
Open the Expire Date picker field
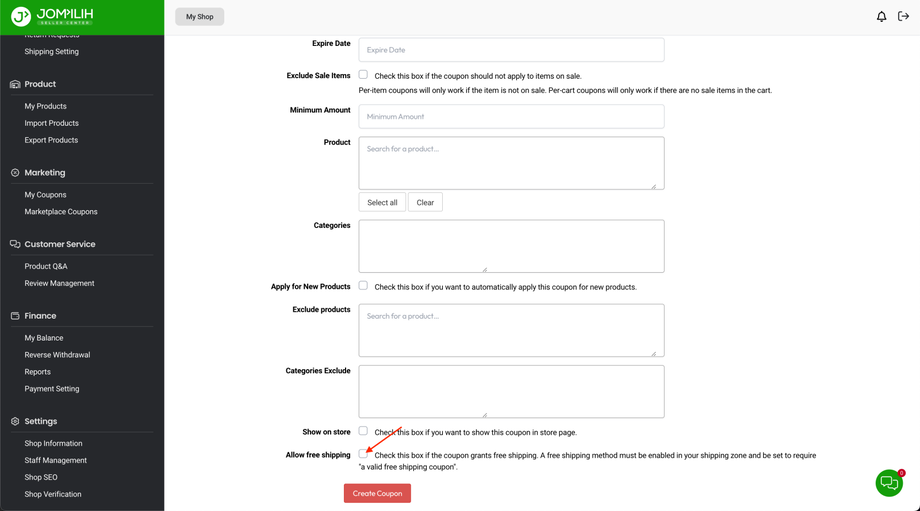coord(511,50)
